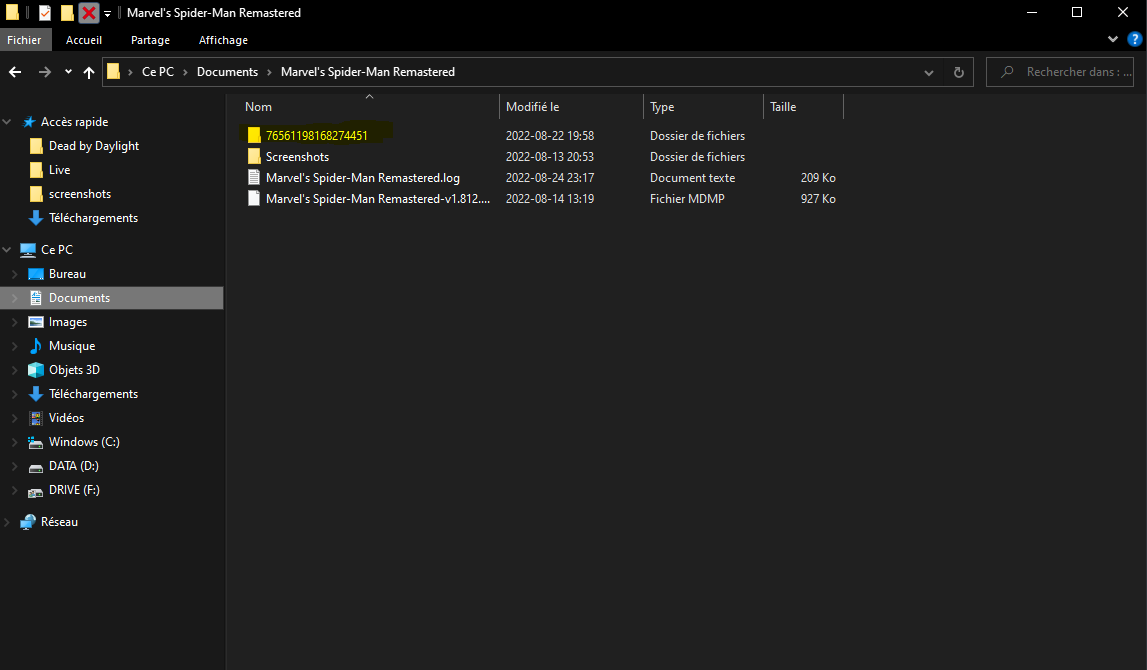1147x670 pixels.
Task: Open the Live quick access folder
Action: (59, 170)
